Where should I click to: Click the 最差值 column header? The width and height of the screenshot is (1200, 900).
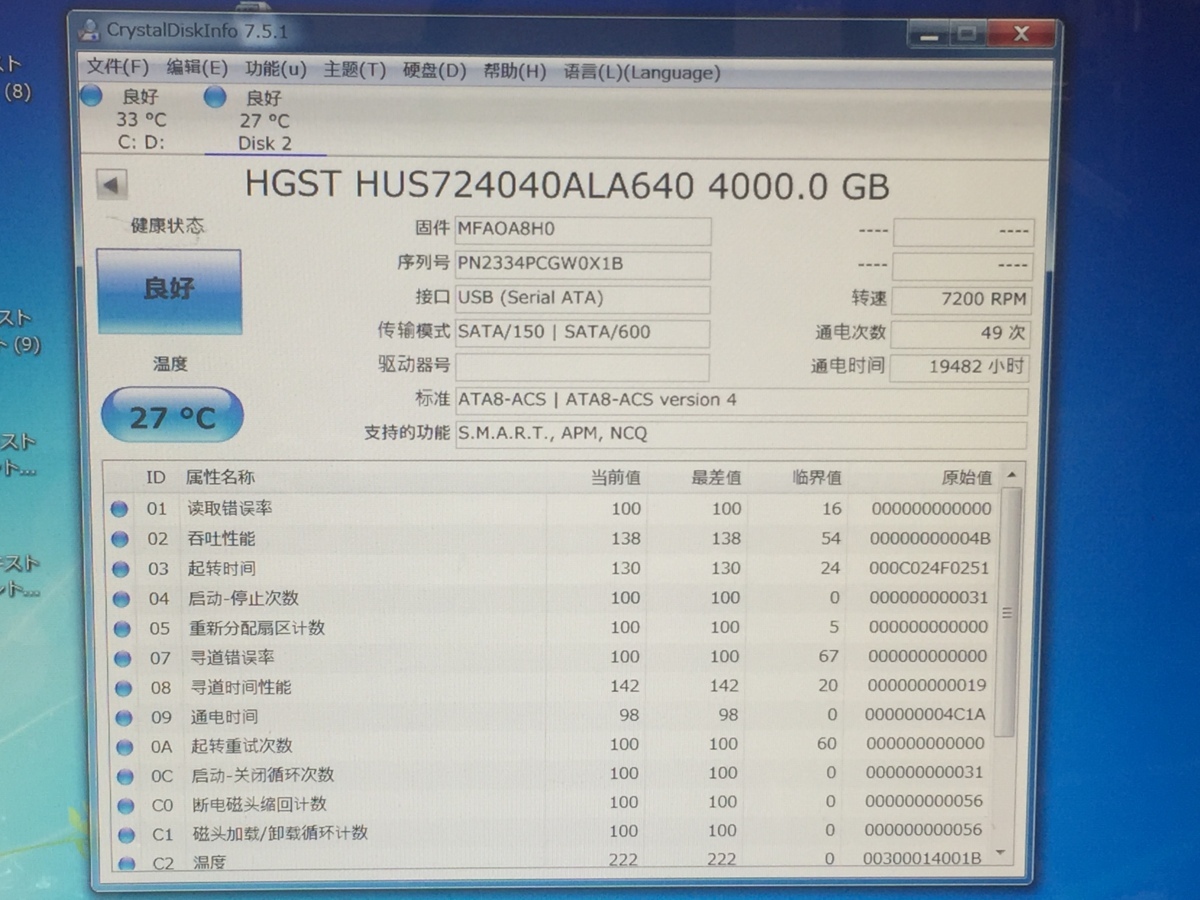(x=717, y=478)
